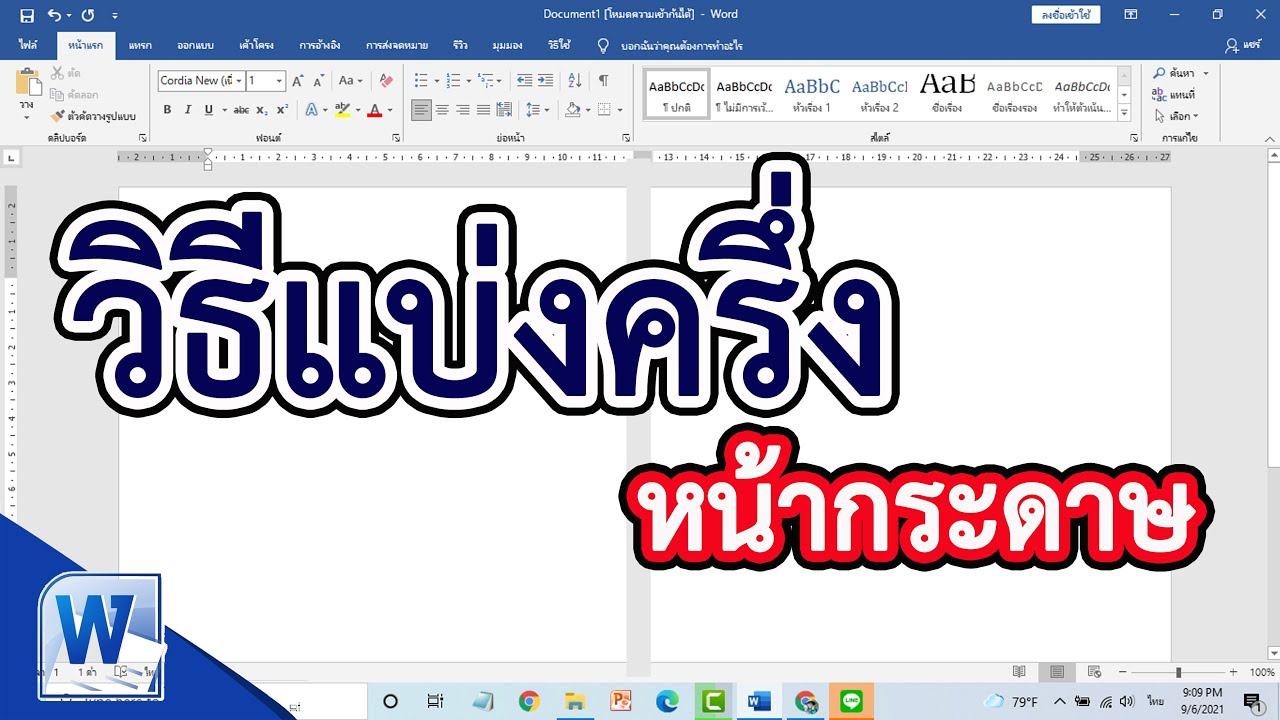This screenshot has width=1280, height=720.
Task: Open Ribbon Display Options in title bar
Action: 1130,15
